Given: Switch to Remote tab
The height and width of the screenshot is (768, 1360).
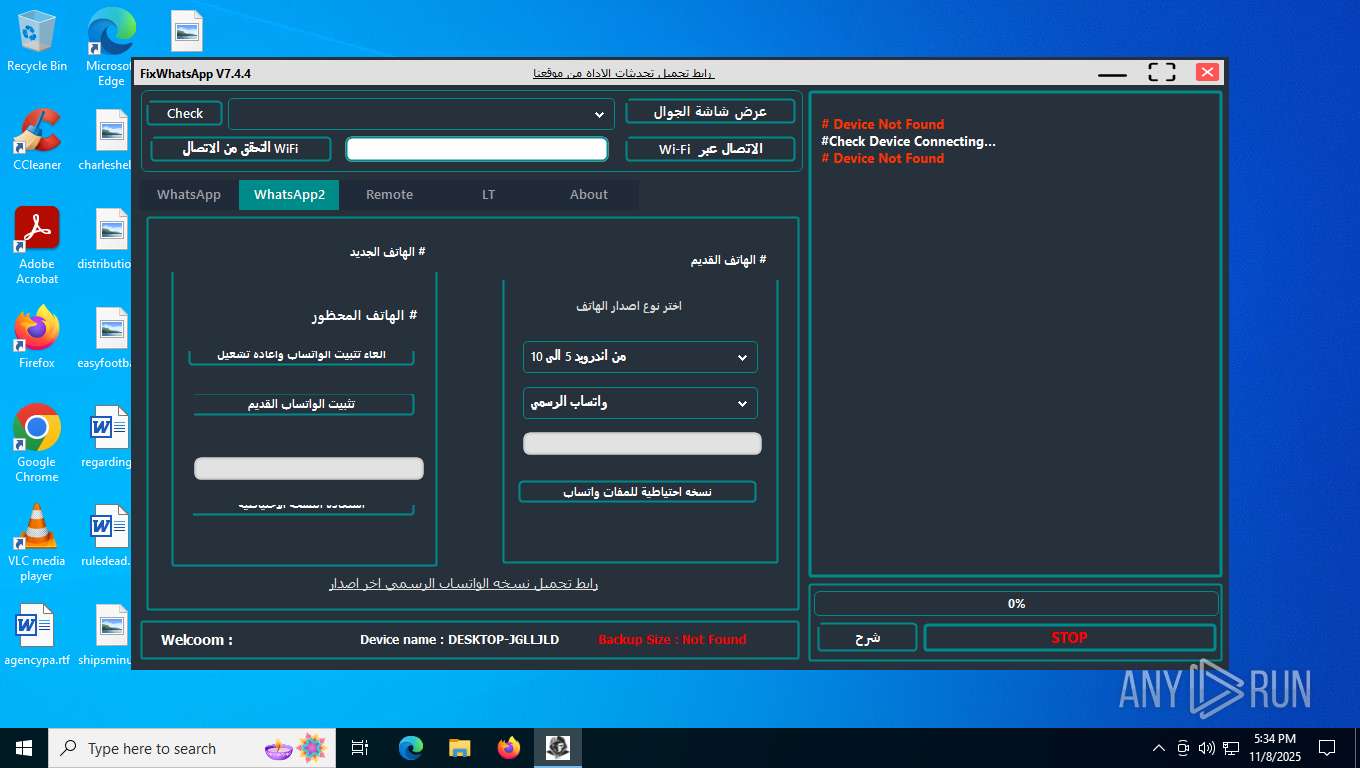Looking at the screenshot, I should 389,195.
